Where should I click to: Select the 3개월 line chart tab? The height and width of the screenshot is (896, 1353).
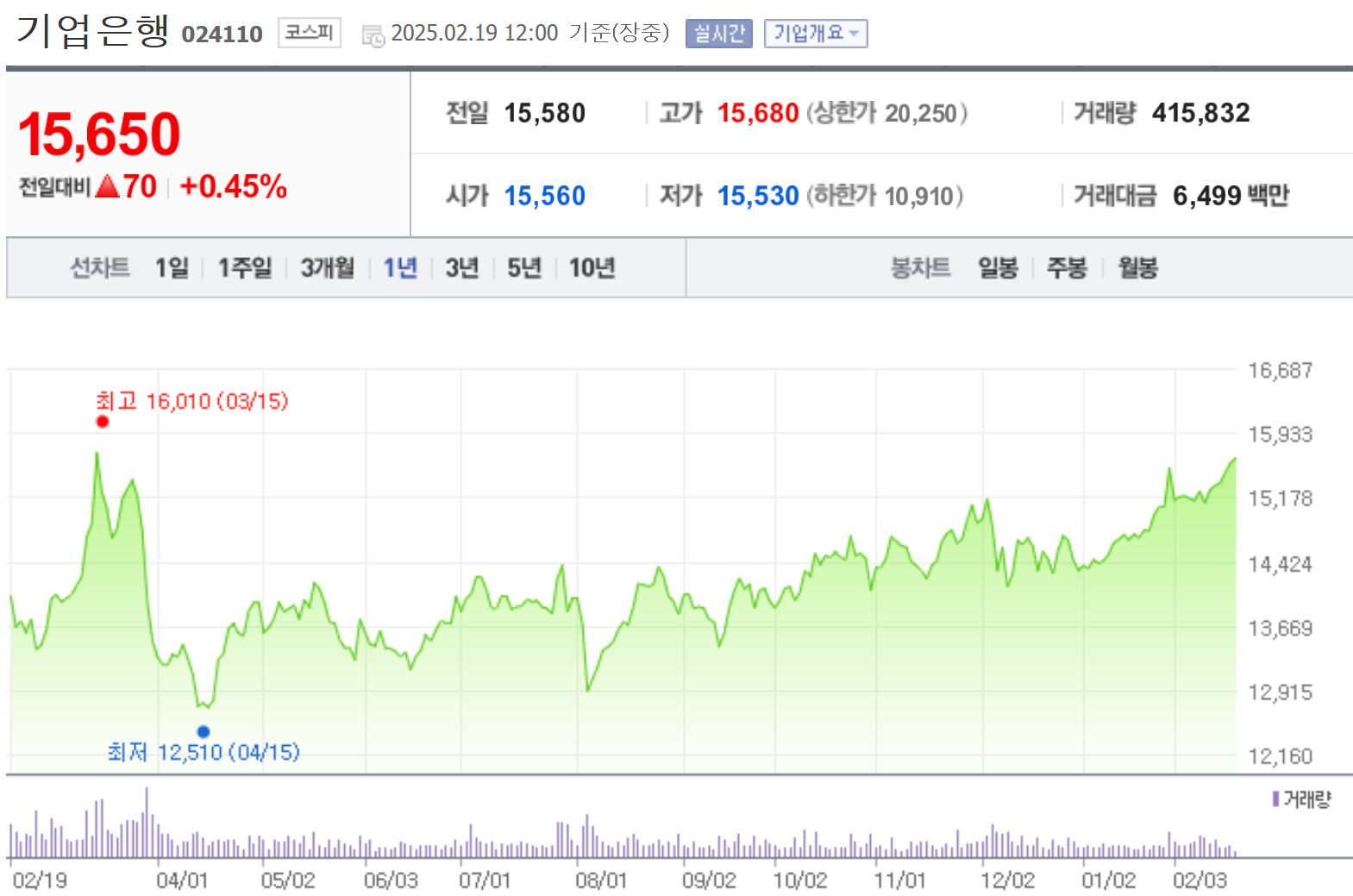tap(328, 268)
